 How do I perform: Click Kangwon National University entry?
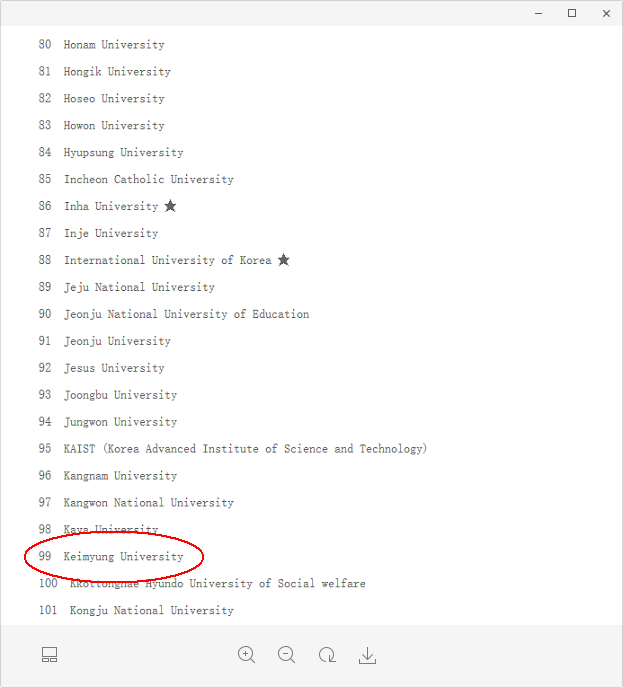click(148, 503)
